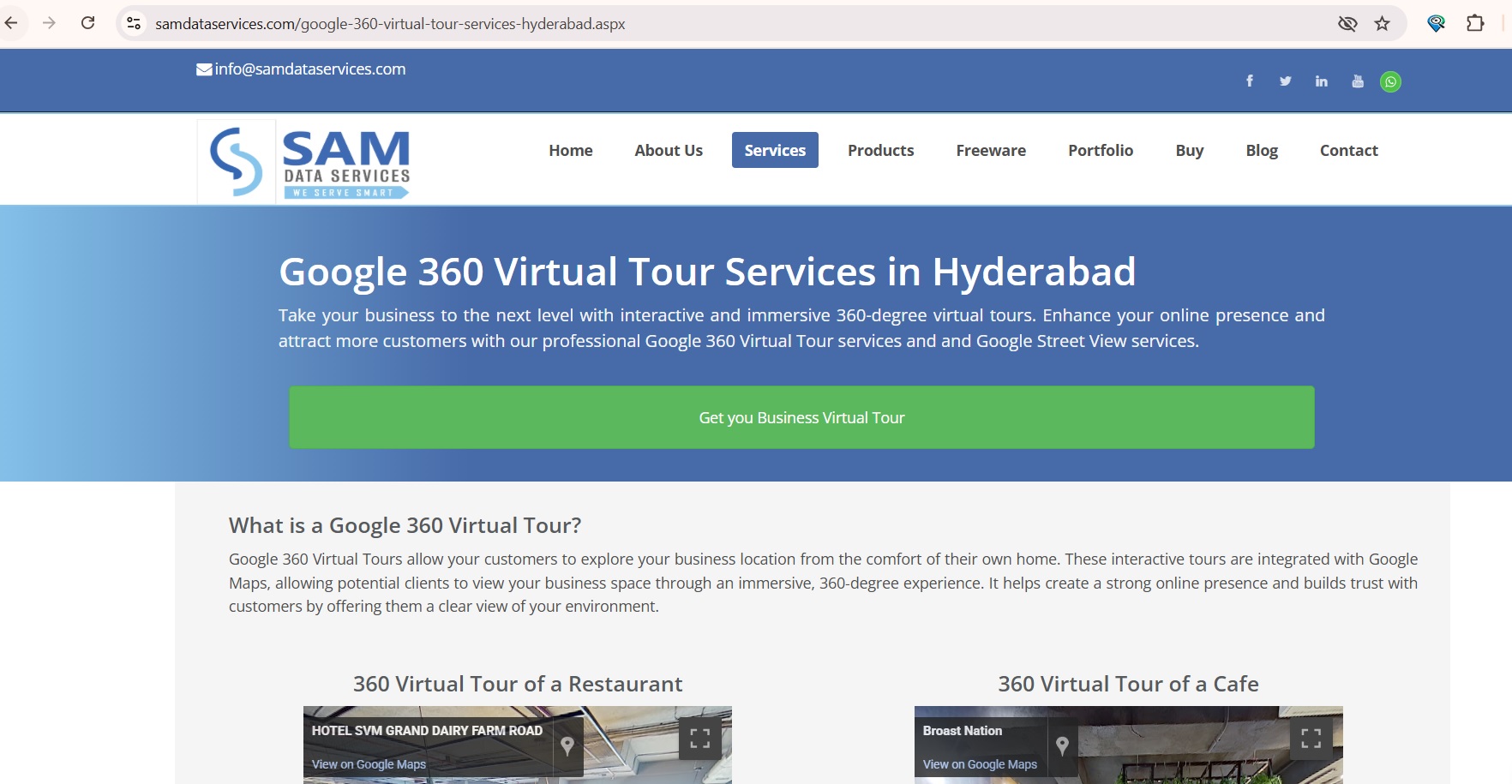
Task: Click the HOTEL SVM GRAND DAIRY FARM ROAD title
Action: coord(427,731)
